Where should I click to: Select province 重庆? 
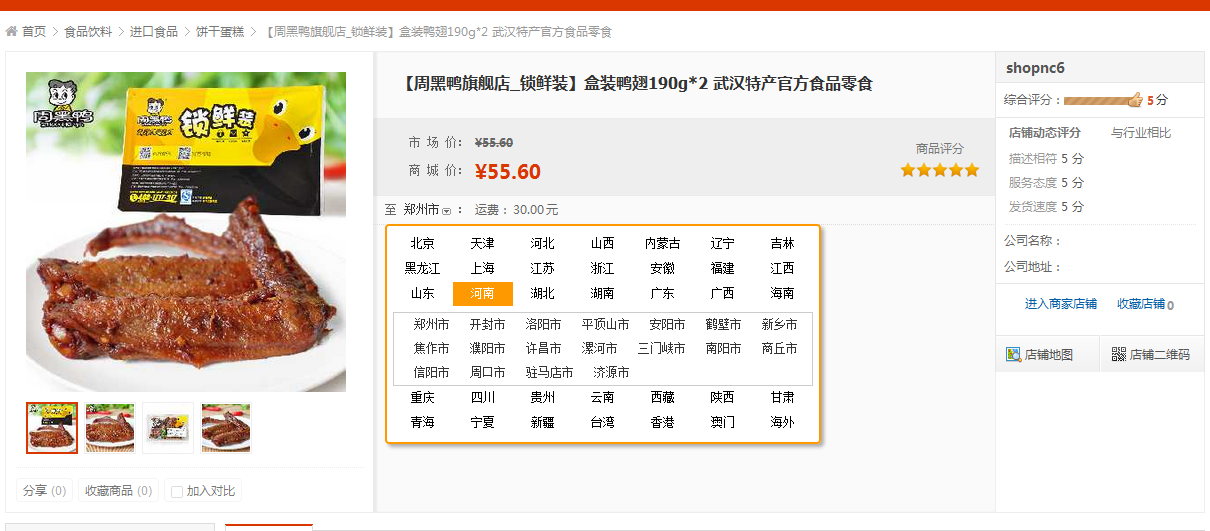[422, 397]
